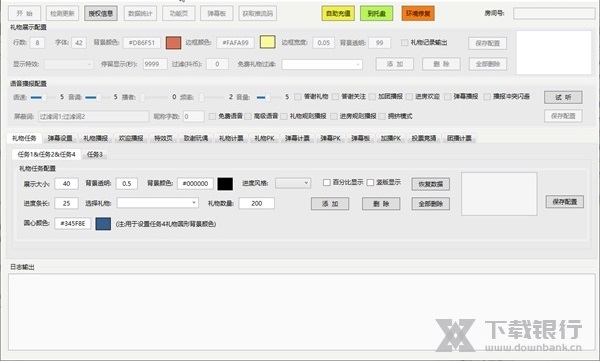Open the pale yellow border color swatch
The image size is (600, 363).
point(267,42)
